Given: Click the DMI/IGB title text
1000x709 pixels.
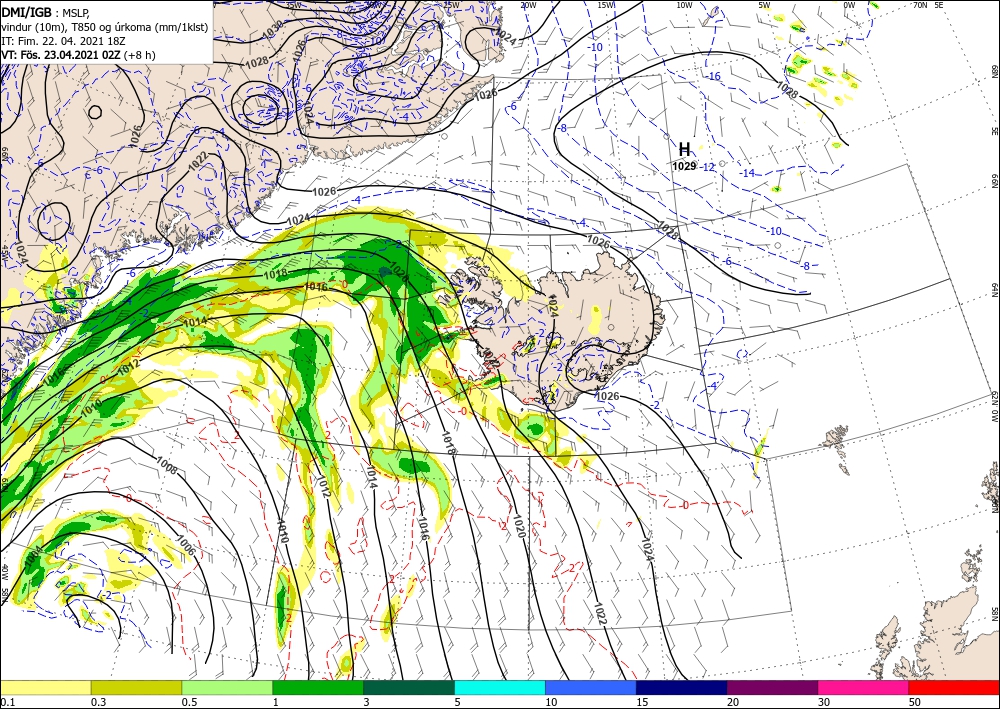Looking at the screenshot, I should [27, 11].
